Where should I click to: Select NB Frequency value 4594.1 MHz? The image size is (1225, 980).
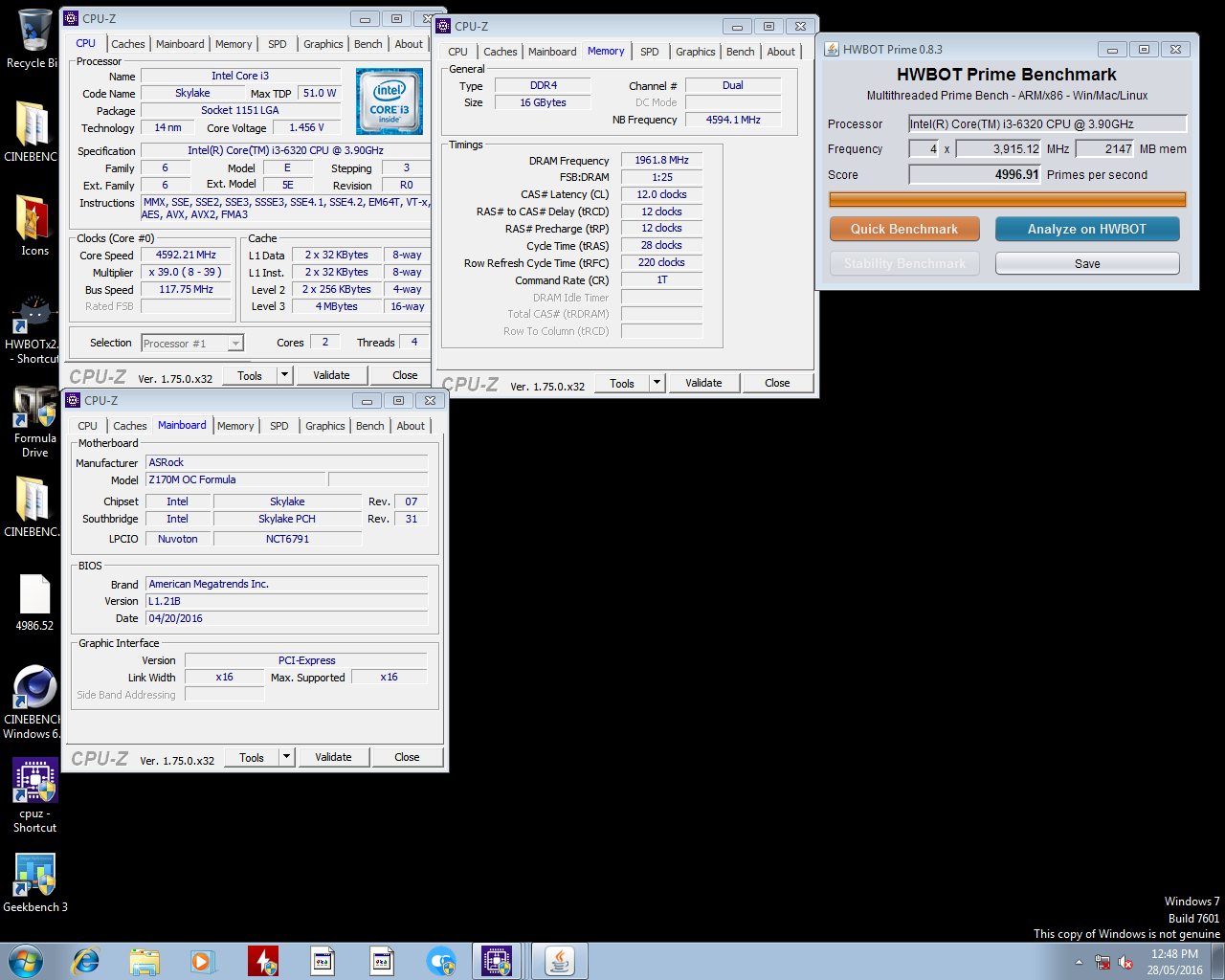pos(733,120)
